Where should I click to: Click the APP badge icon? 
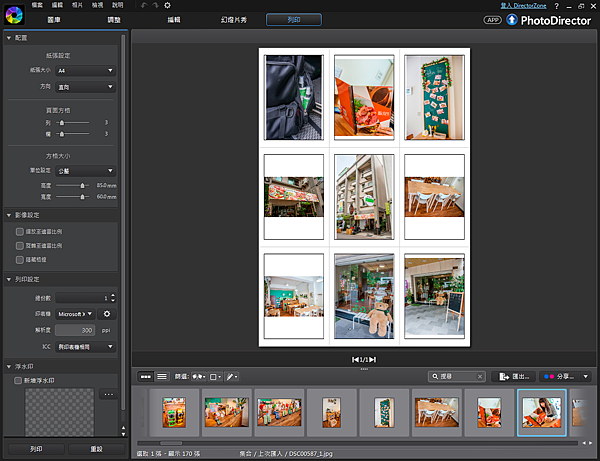492,19
